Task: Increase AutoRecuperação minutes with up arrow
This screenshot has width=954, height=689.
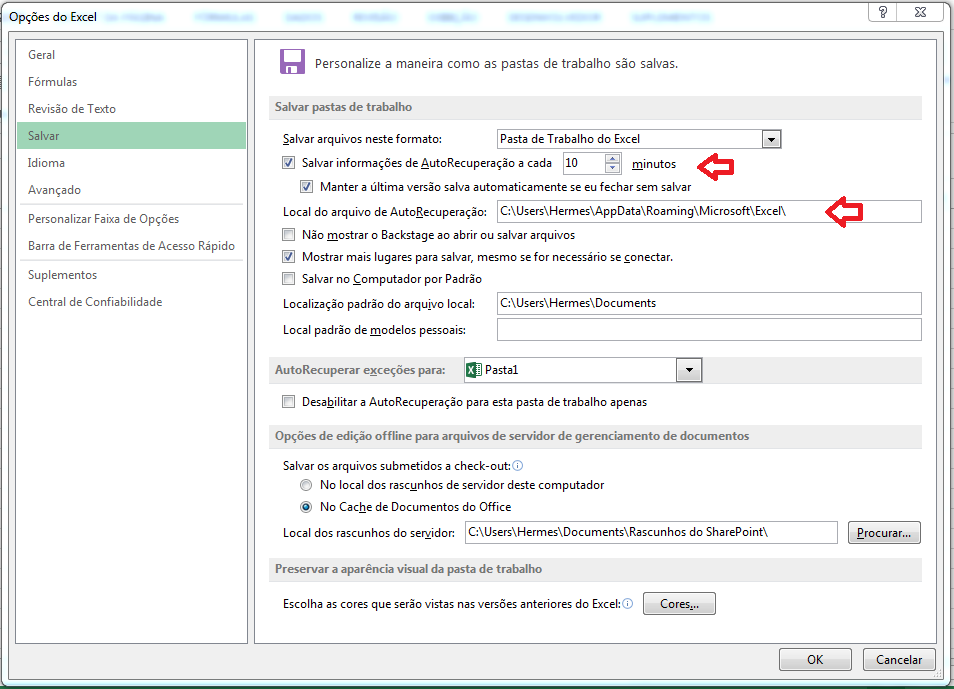Action: (x=612, y=158)
